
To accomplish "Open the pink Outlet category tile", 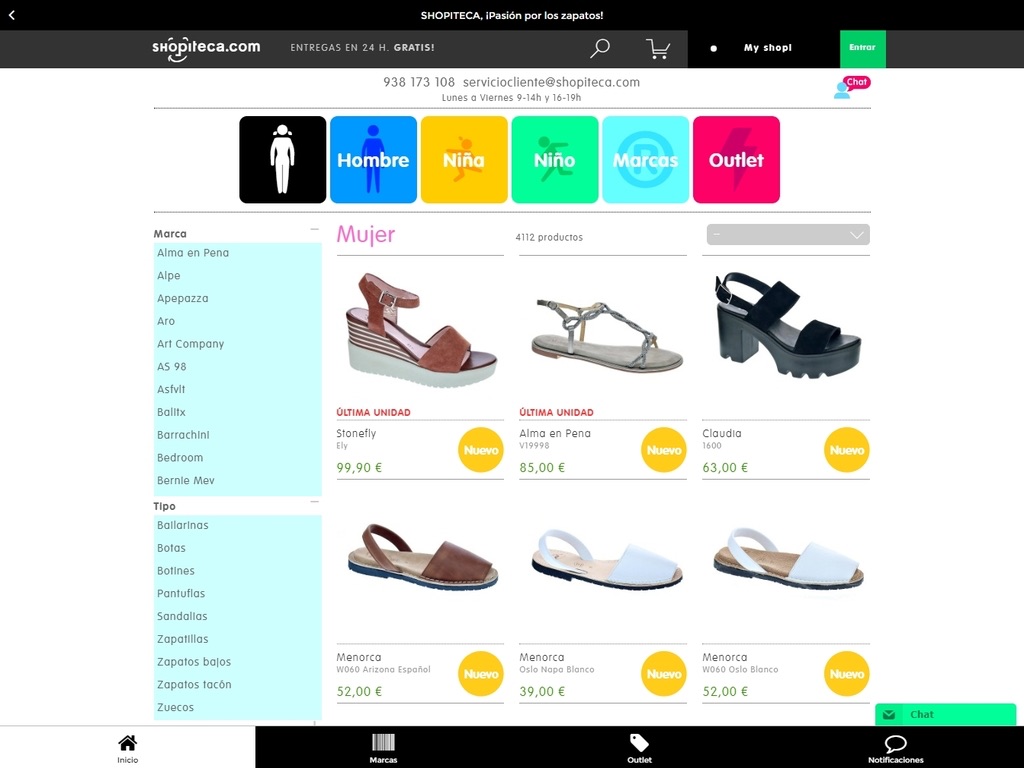I will point(736,159).
